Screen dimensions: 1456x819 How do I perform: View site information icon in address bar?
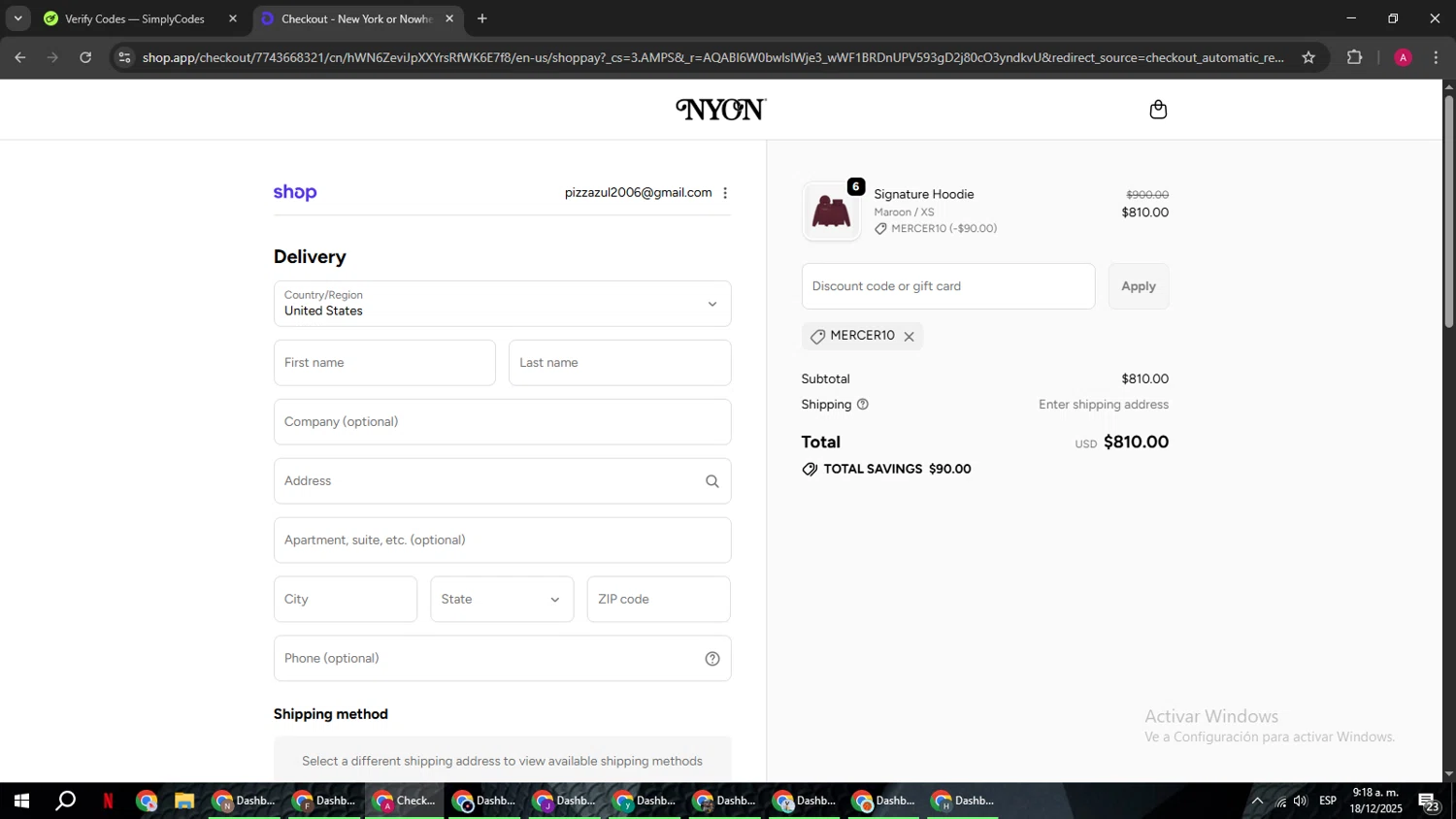(x=124, y=57)
